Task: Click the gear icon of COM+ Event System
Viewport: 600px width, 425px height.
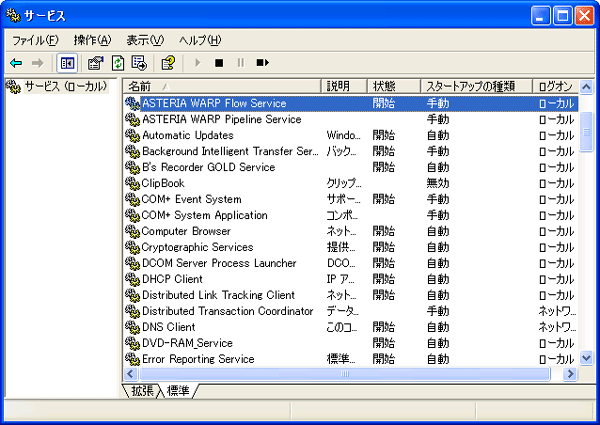Action: pos(132,199)
